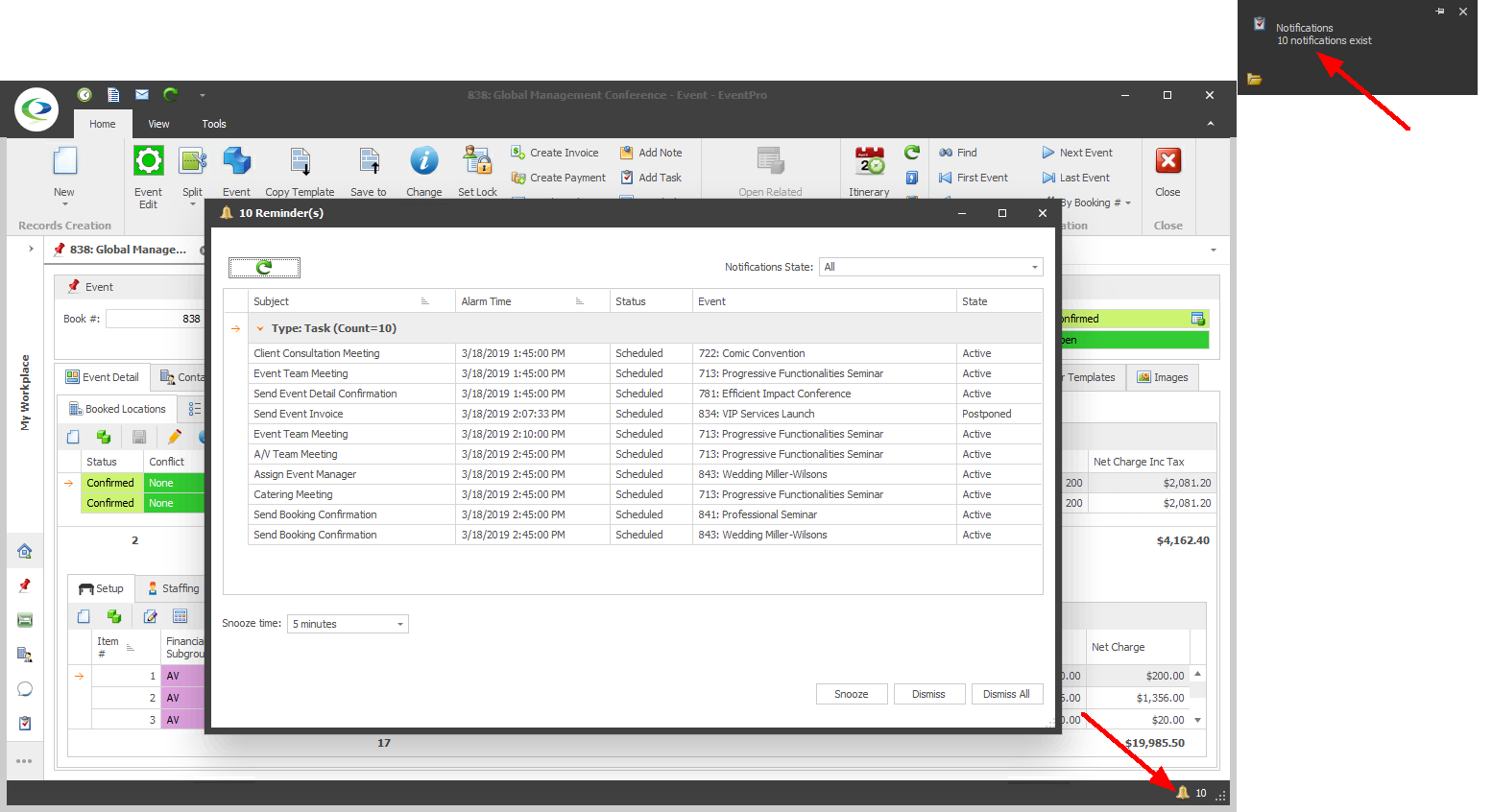Click Book # input field
The height and width of the screenshot is (812, 1492).
156,319
